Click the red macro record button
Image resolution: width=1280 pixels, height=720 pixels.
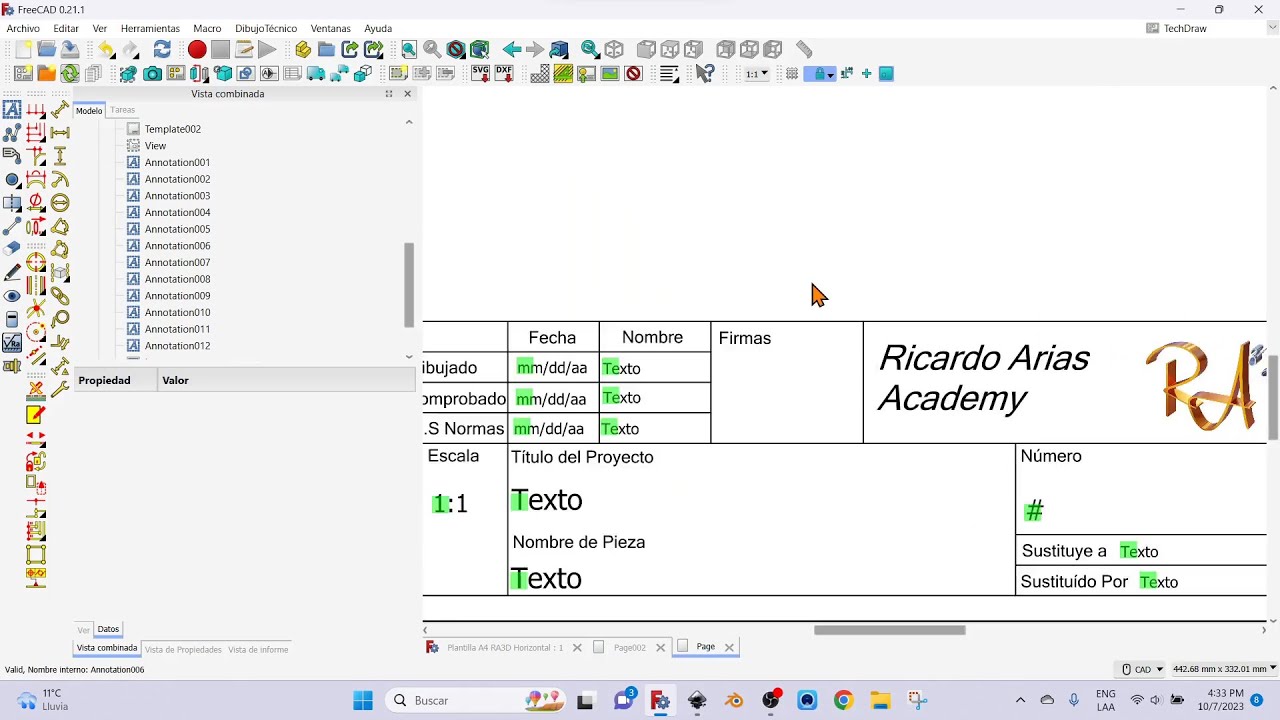(197, 49)
